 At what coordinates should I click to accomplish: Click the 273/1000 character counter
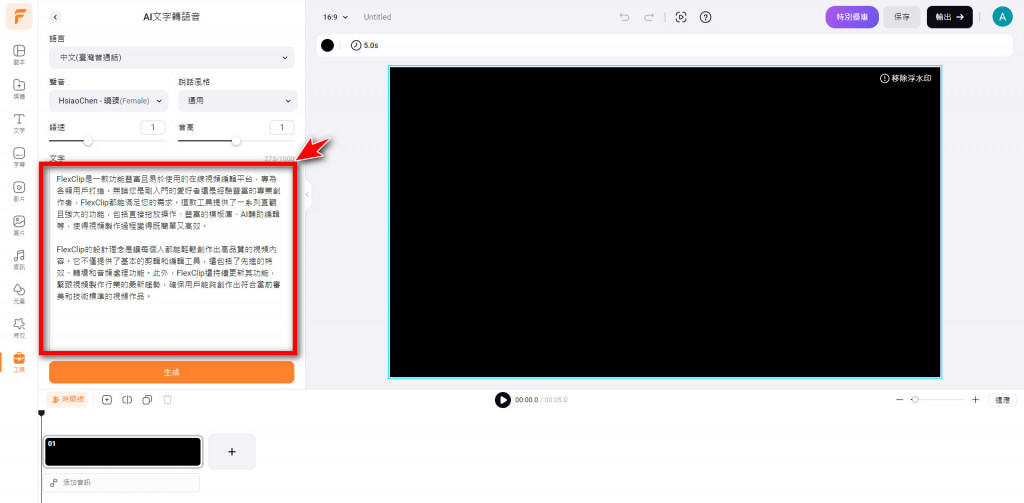[x=279, y=158]
